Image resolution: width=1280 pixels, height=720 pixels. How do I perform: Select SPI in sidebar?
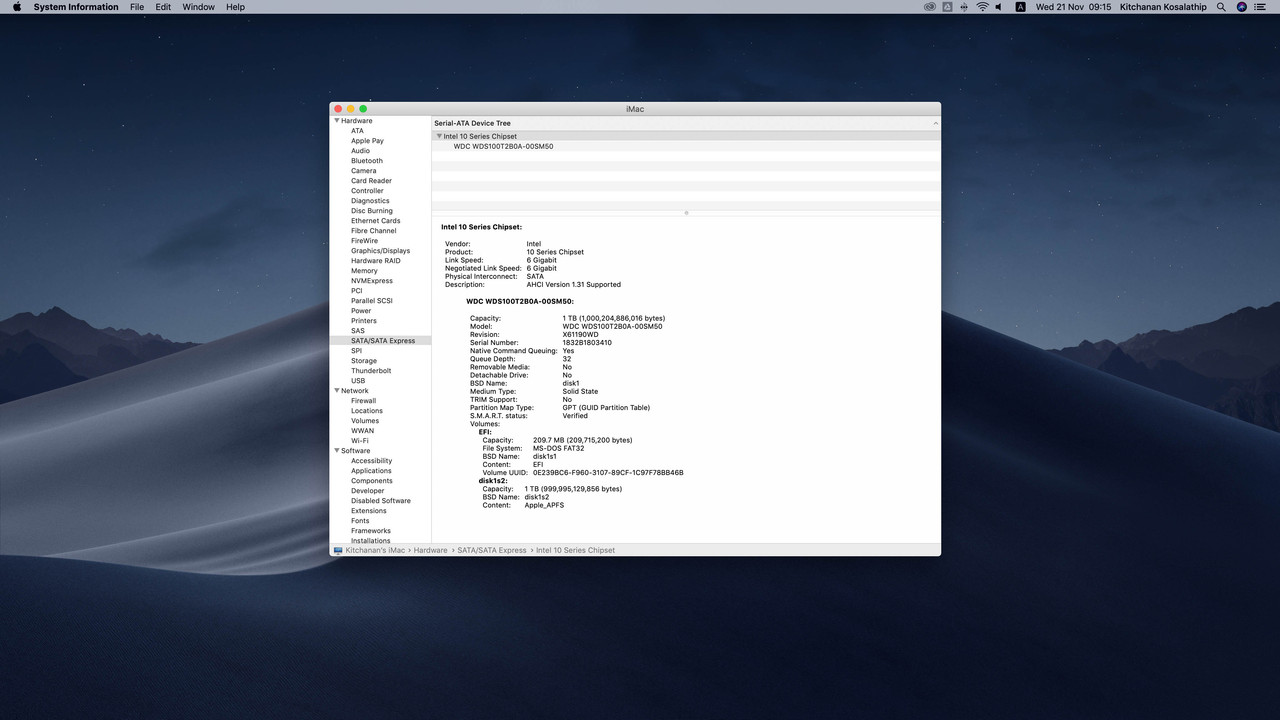pyautogui.click(x=356, y=351)
